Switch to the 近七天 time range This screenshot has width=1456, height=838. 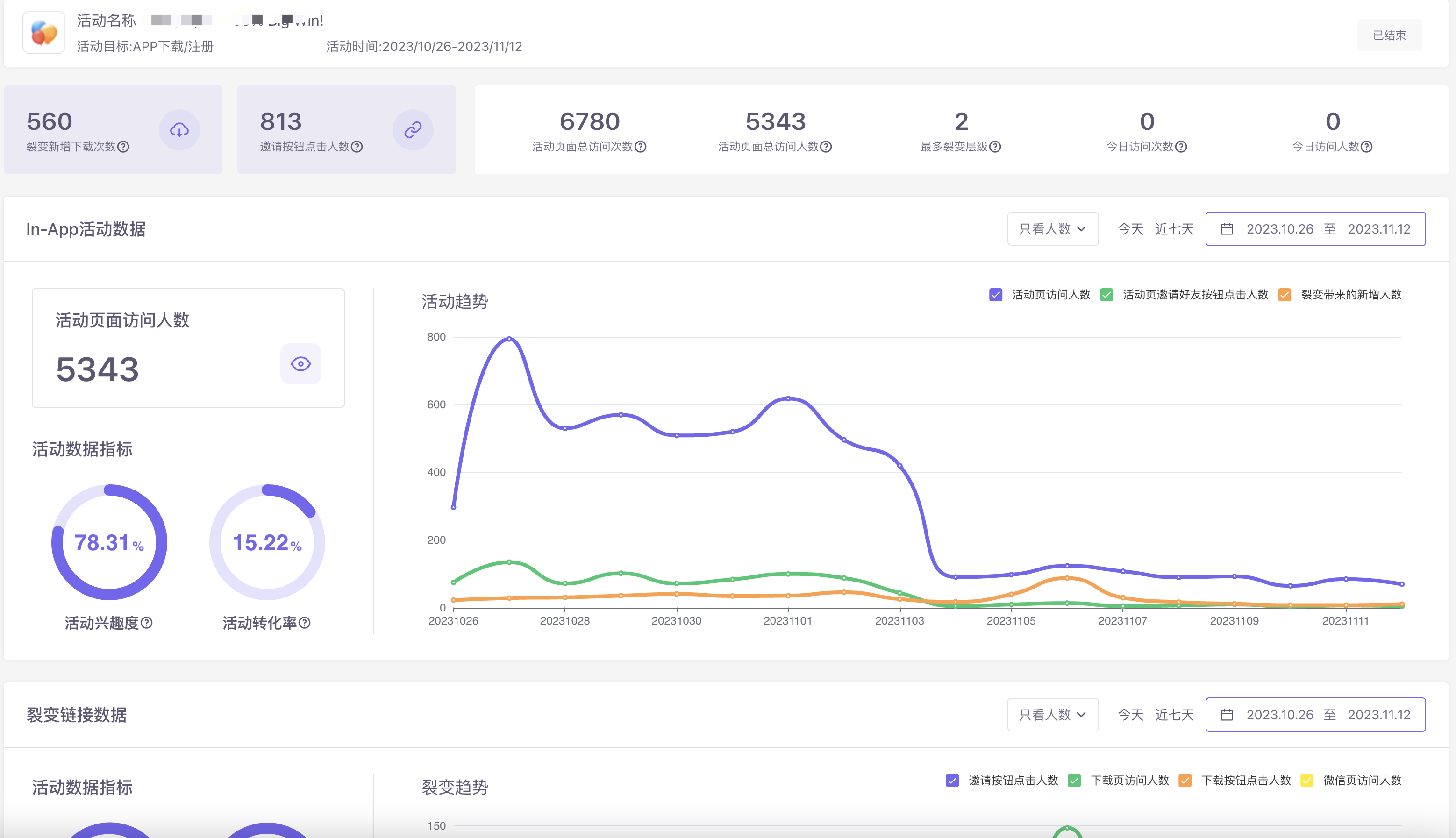point(1174,228)
